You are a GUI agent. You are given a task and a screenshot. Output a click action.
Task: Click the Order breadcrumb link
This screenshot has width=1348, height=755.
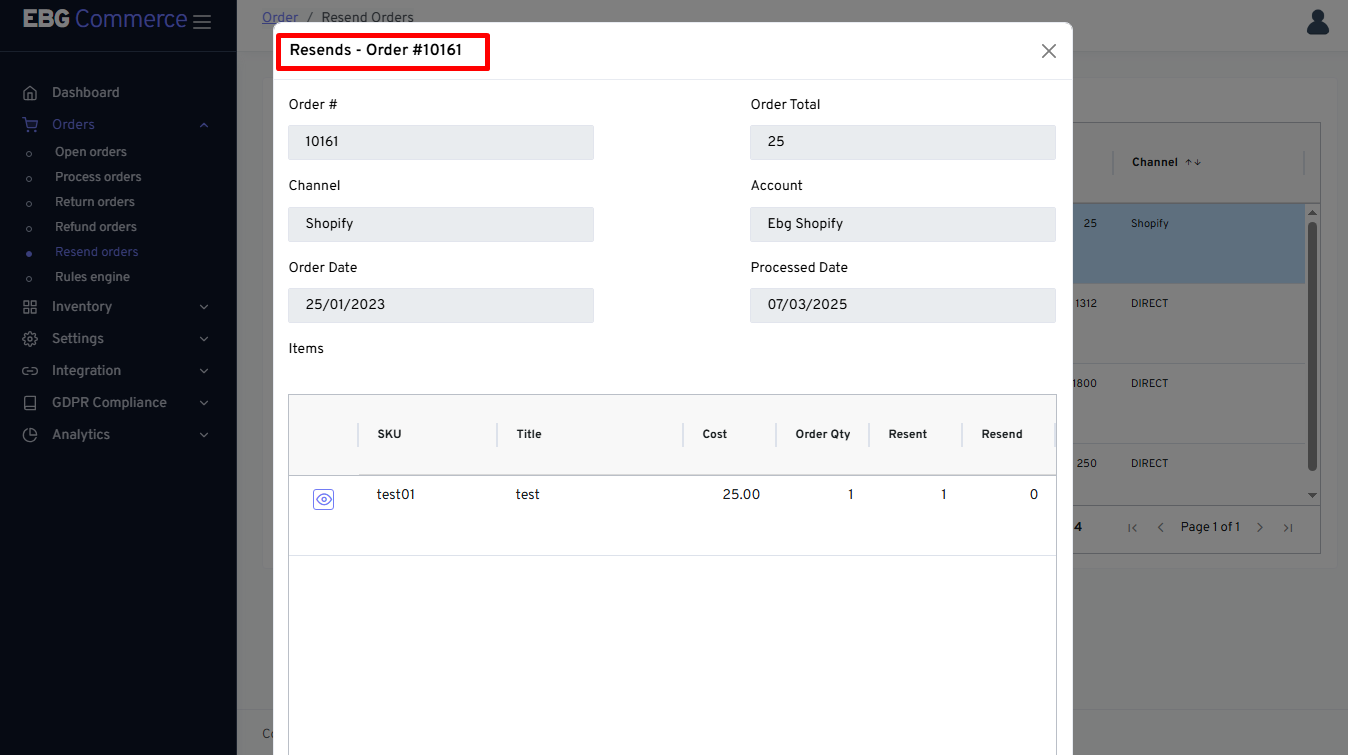(280, 17)
